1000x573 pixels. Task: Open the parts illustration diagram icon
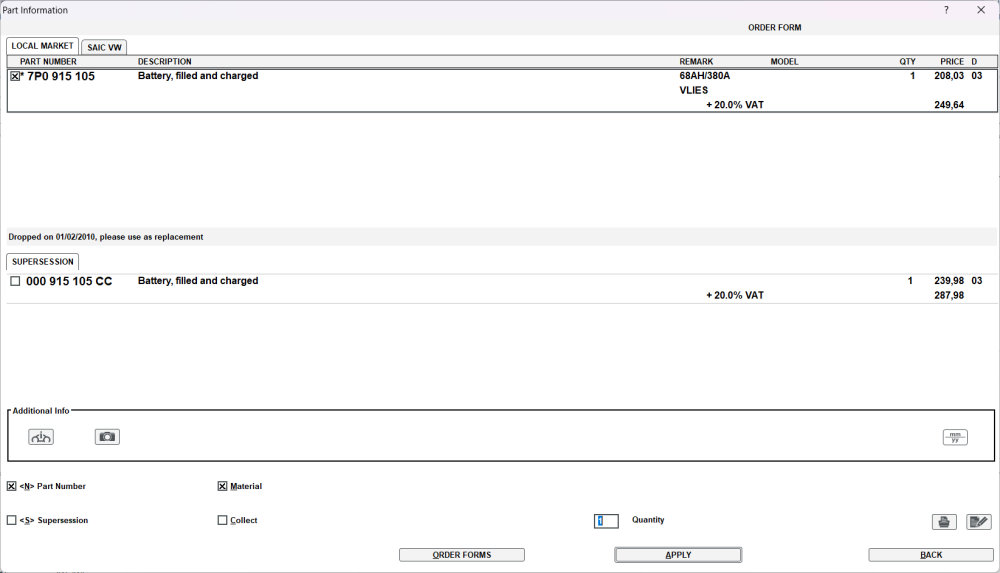pyautogui.click(x=41, y=437)
